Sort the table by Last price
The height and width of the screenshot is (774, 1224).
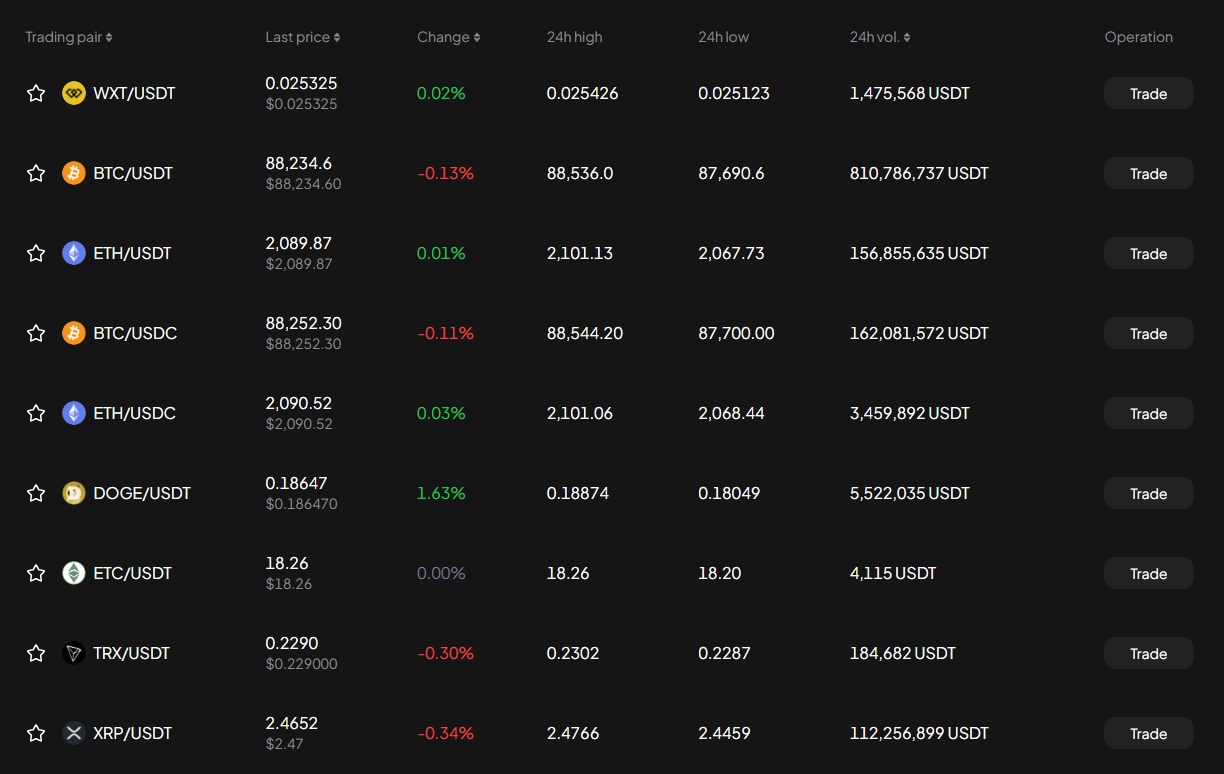[x=302, y=37]
